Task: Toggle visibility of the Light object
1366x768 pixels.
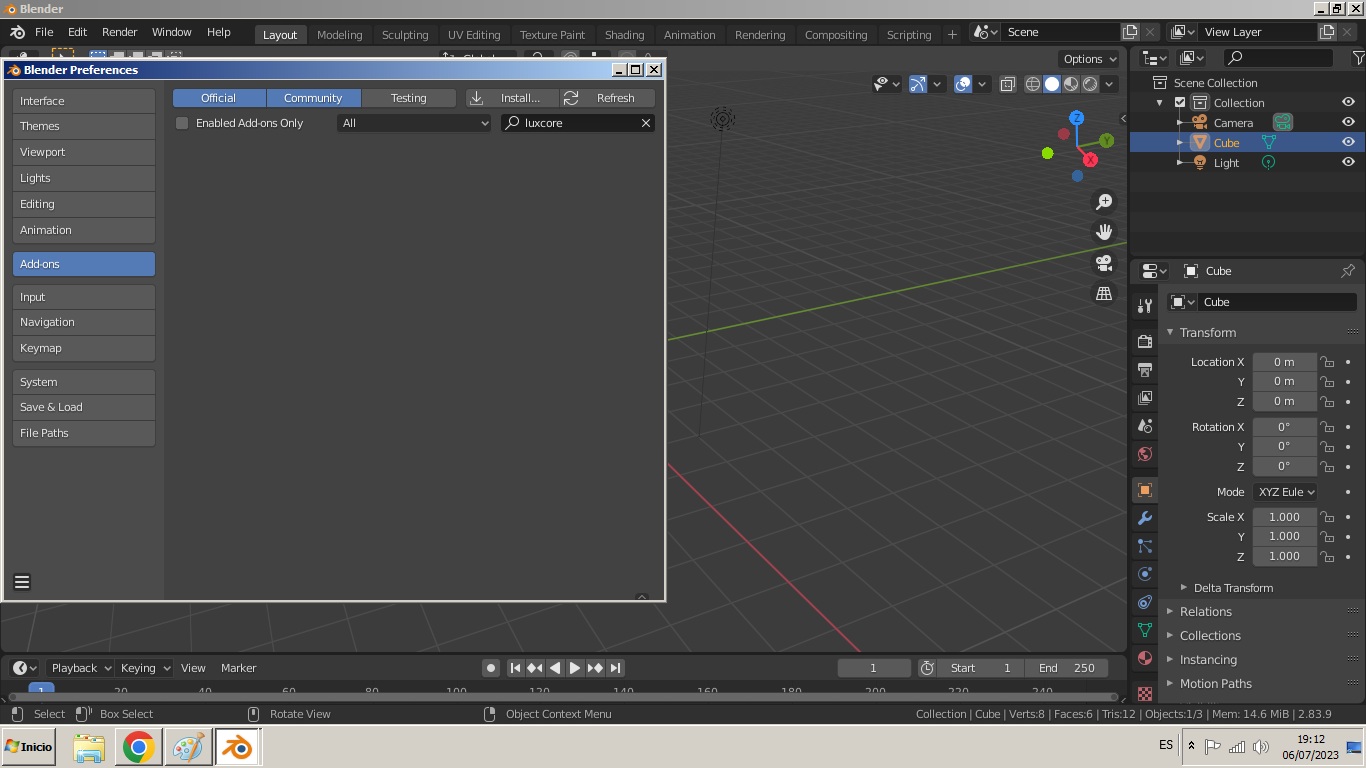Action: tap(1348, 162)
